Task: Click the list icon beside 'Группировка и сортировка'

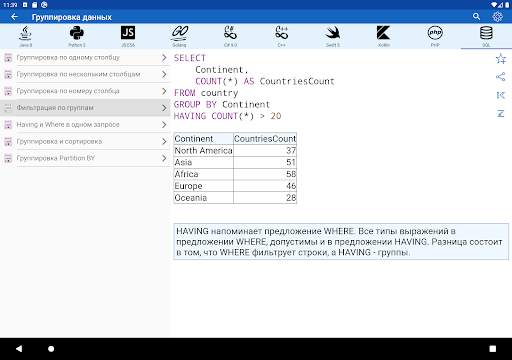Action: pos(8,141)
